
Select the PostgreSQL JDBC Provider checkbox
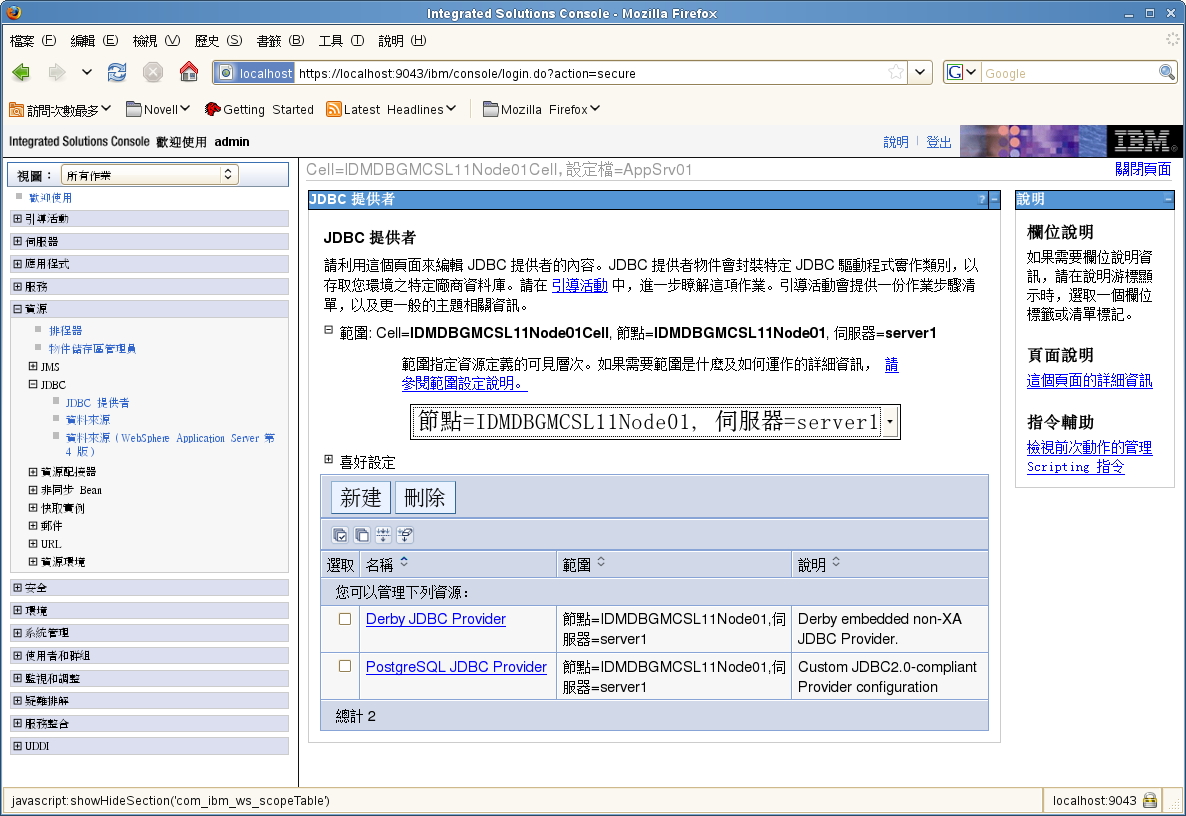click(345, 666)
